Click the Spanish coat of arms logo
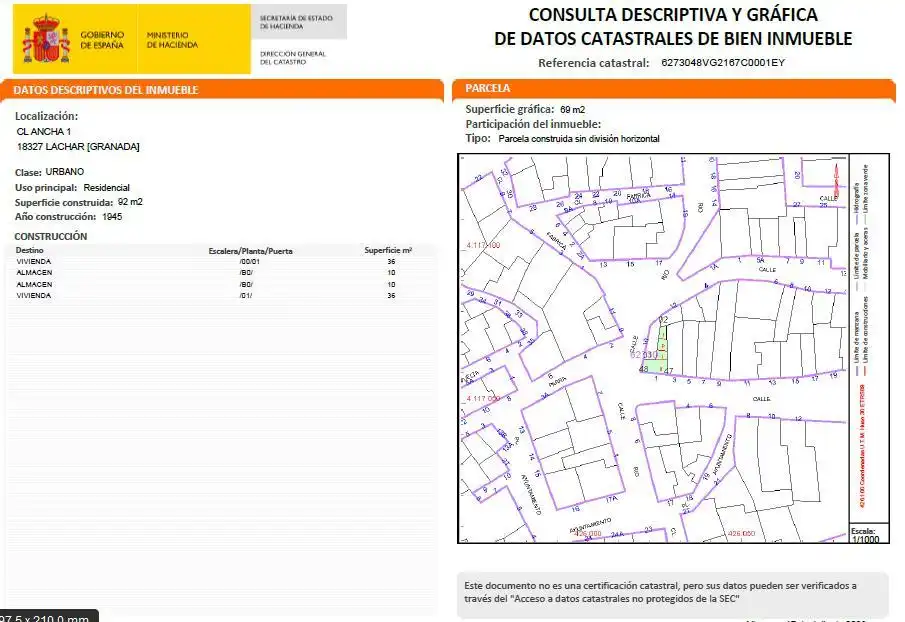Image resolution: width=905 pixels, height=622 pixels. point(46,40)
